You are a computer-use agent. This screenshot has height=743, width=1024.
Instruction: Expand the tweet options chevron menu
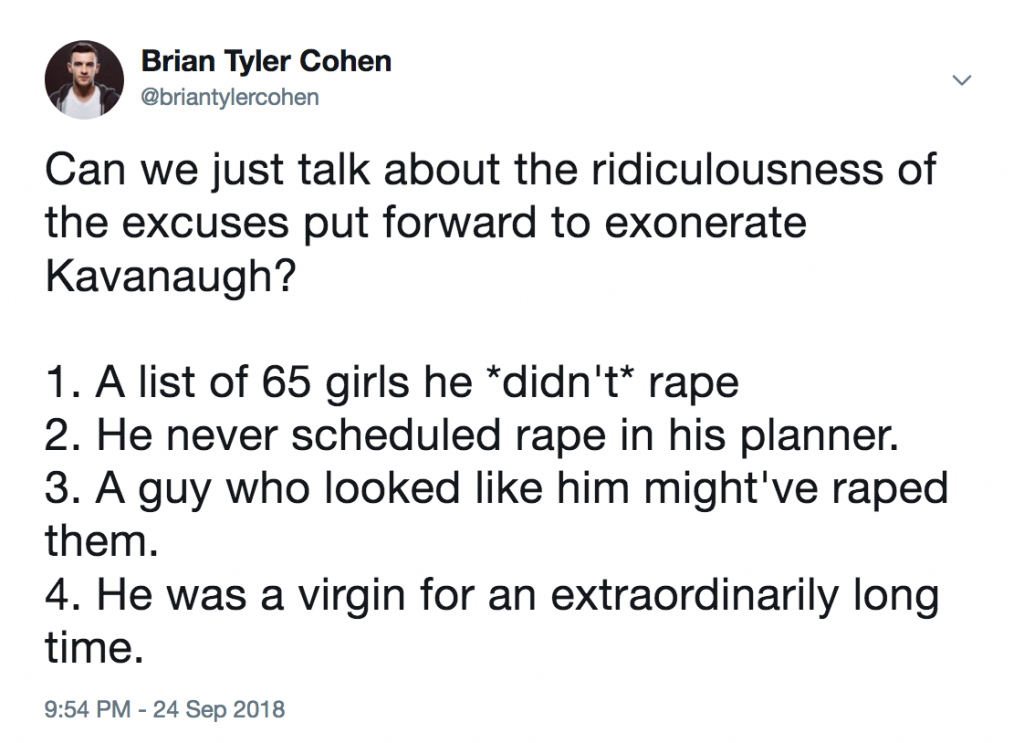point(962,79)
